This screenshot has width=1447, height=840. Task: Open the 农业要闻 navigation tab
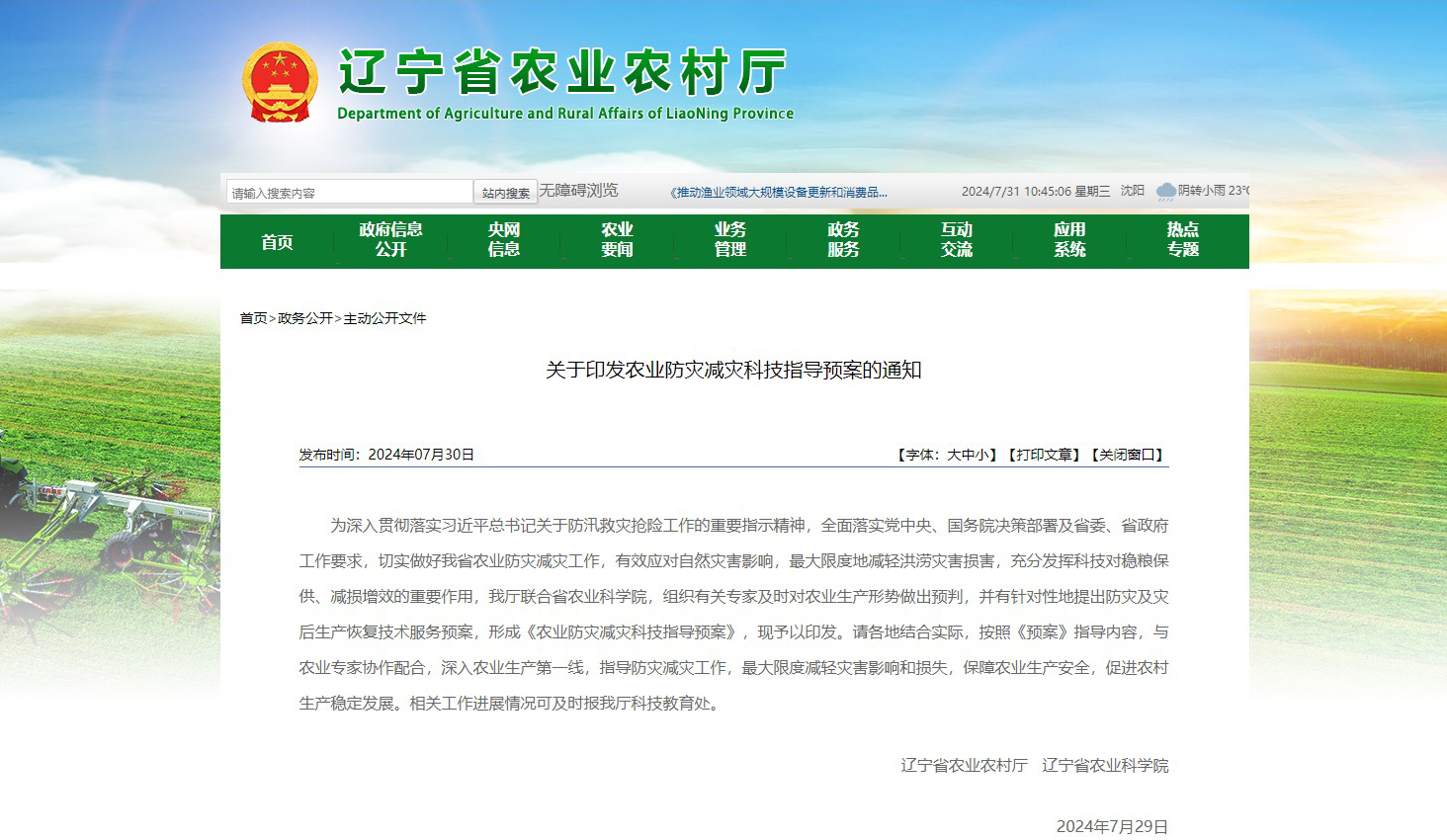[x=617, y=240]
